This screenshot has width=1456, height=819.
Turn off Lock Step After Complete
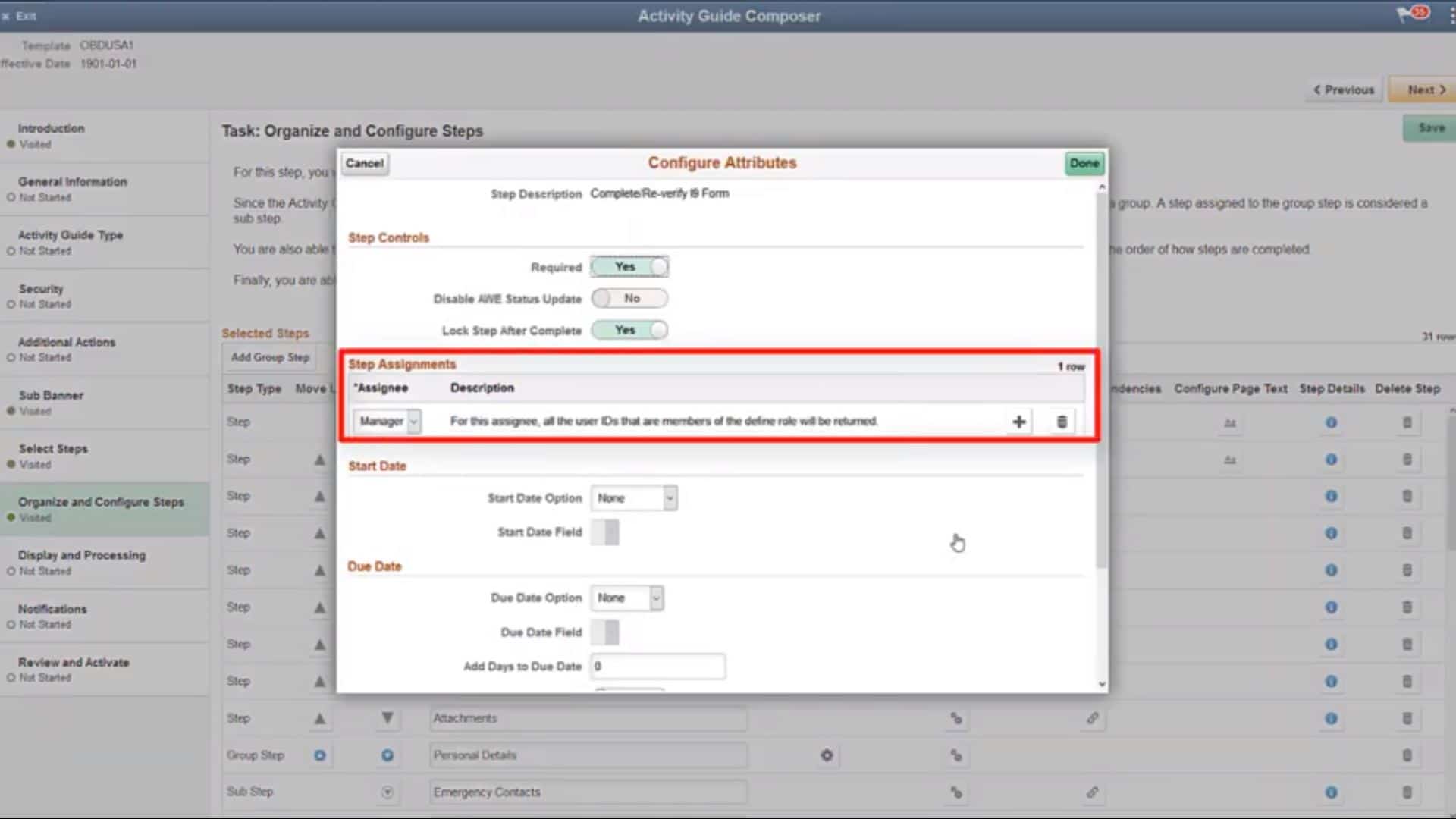click(x=629, y=330)
